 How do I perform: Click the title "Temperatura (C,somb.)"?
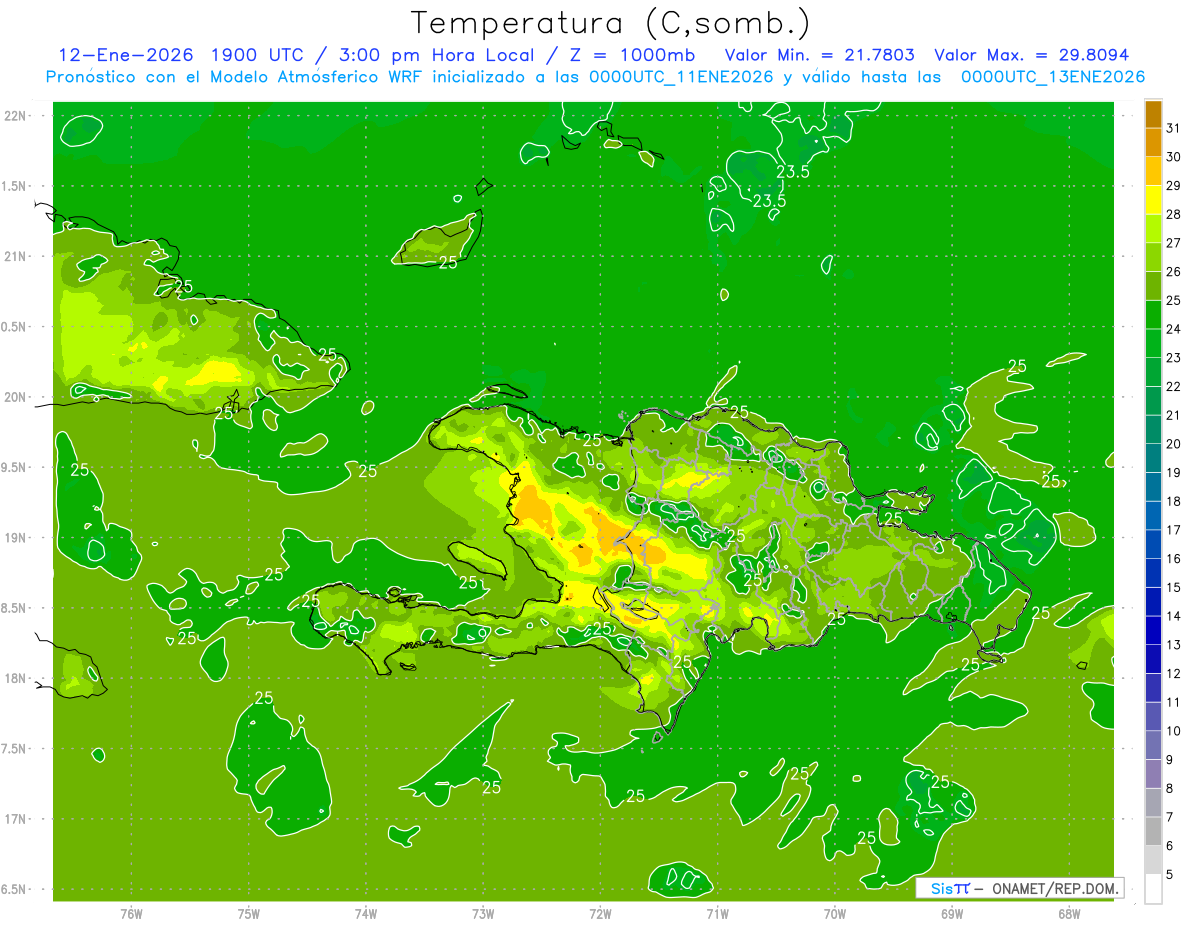pyautogui.click(x=611, y=23)
